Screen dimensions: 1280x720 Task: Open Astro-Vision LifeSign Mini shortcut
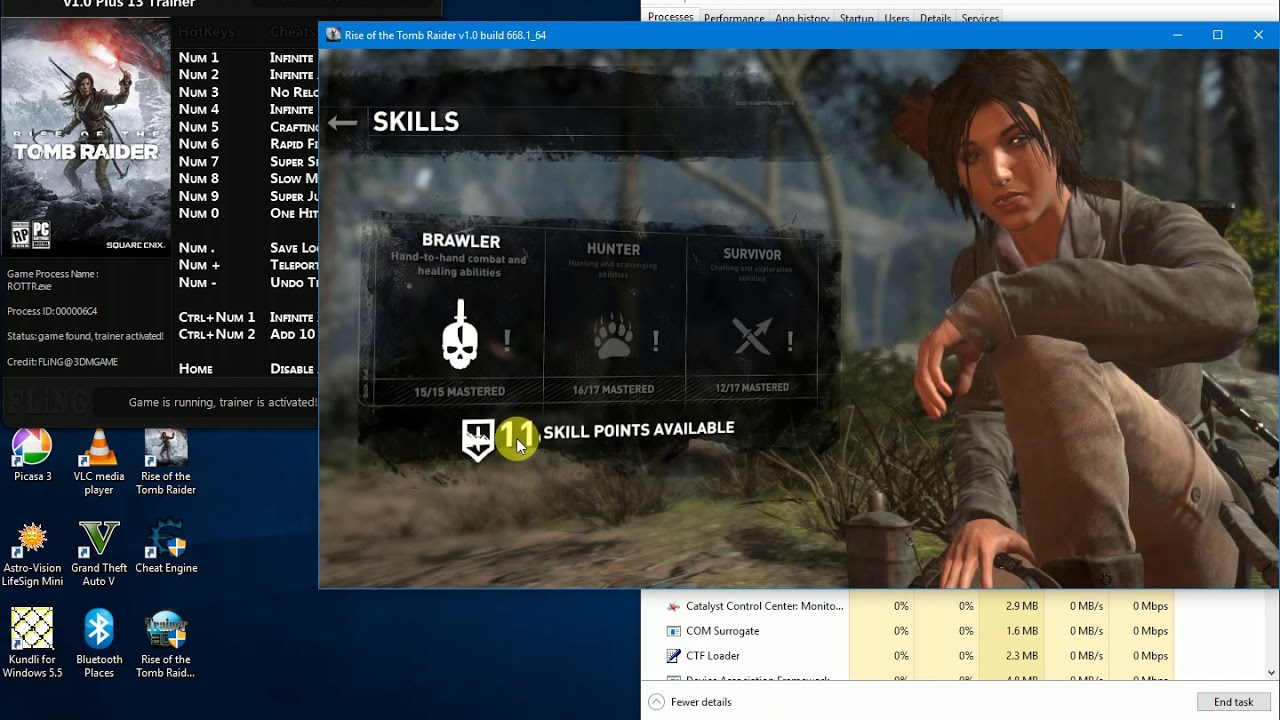click(x=32, y=554)
